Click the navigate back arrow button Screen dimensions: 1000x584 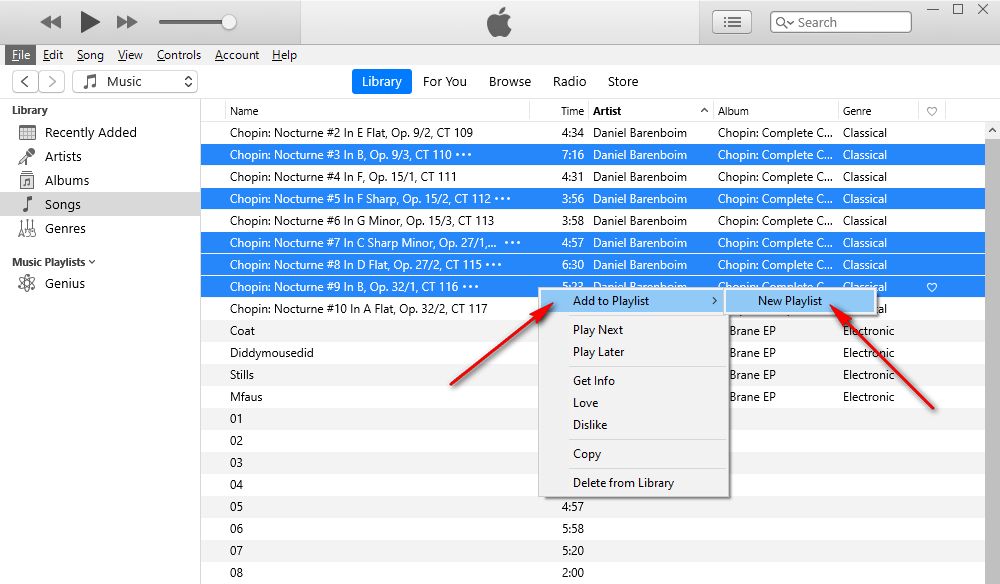tap(25, 82)
